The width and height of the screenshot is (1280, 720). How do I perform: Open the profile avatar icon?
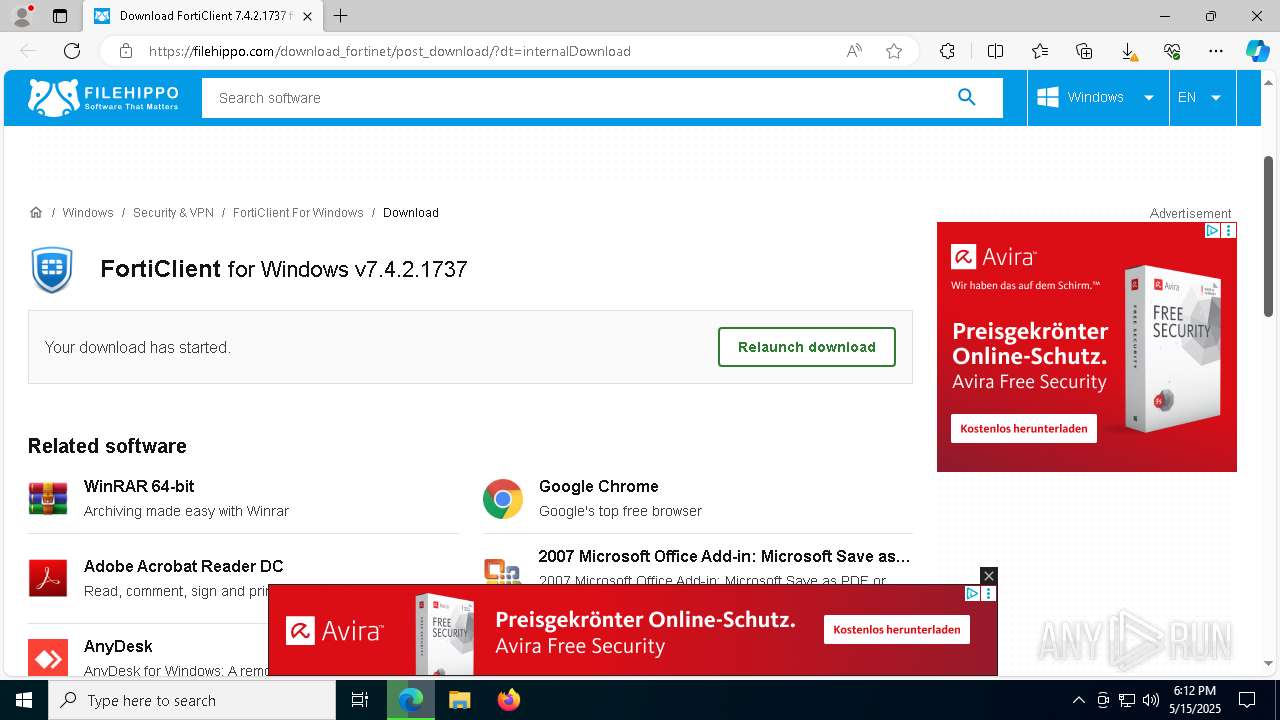pyautogui.click(x=22, y=16)
